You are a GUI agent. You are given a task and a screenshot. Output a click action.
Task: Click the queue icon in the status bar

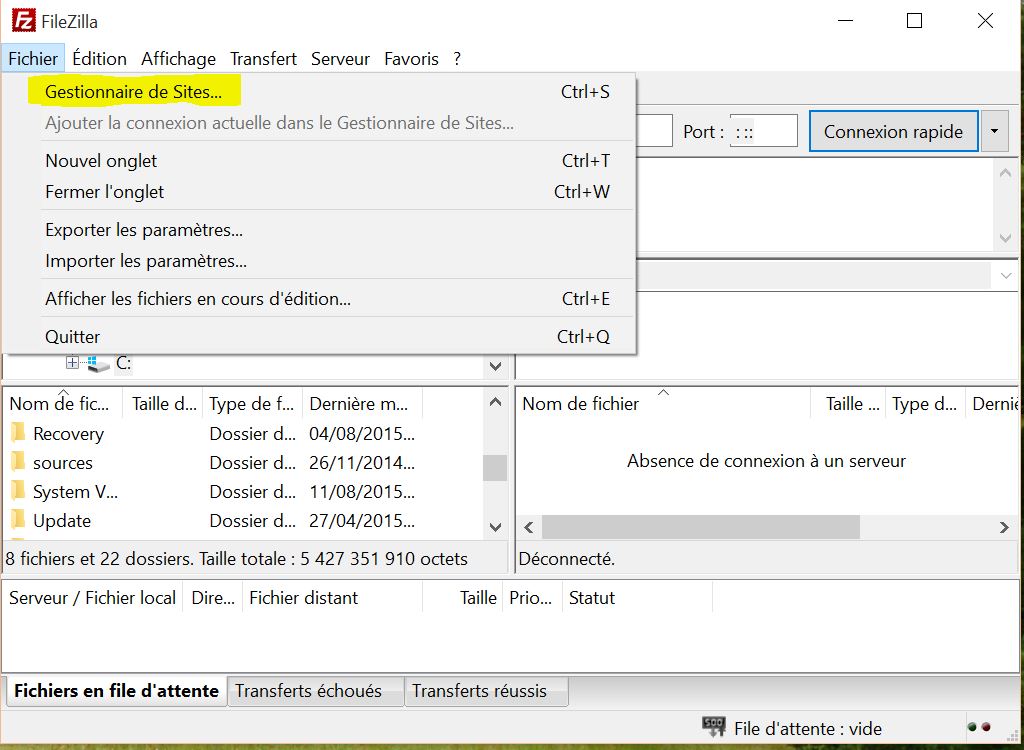(x=713, y=727)
